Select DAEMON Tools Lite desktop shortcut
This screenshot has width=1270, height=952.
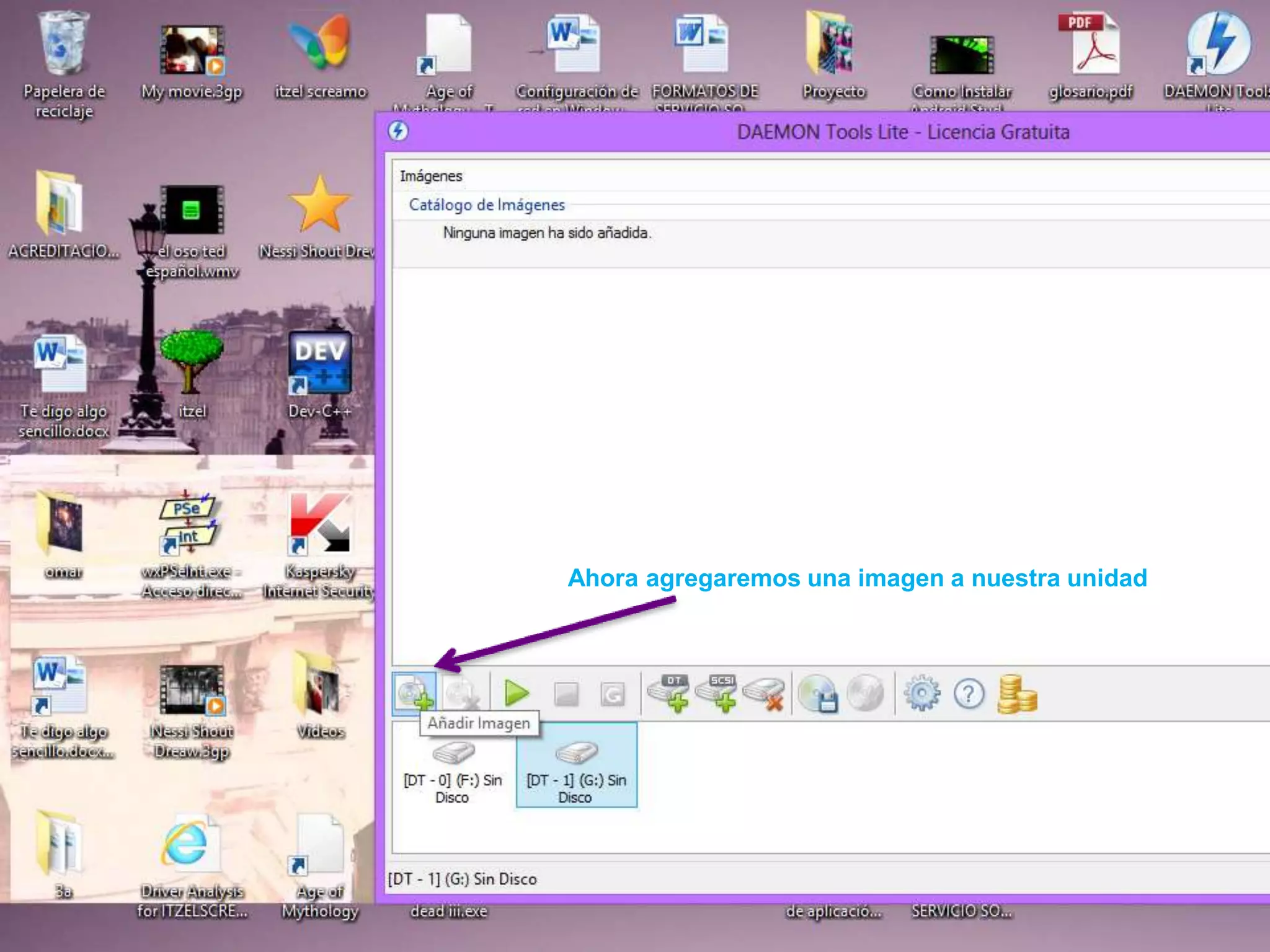point(1218,61)
